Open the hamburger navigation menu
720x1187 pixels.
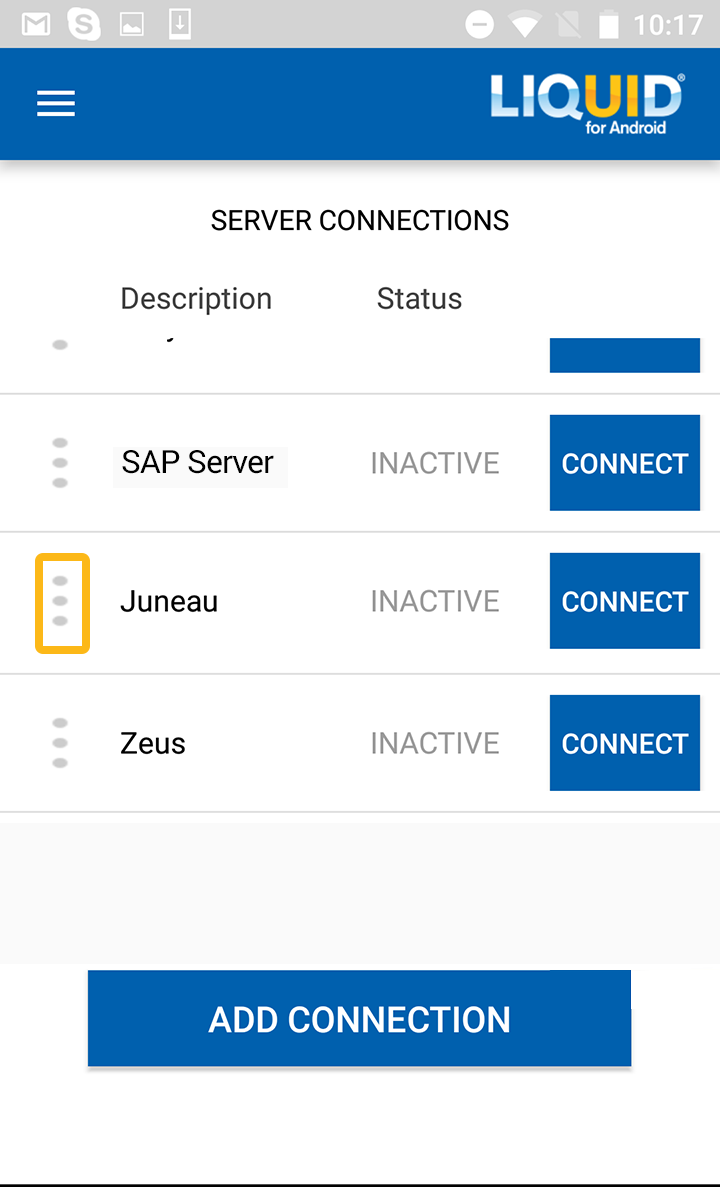(x=56, y=104)
